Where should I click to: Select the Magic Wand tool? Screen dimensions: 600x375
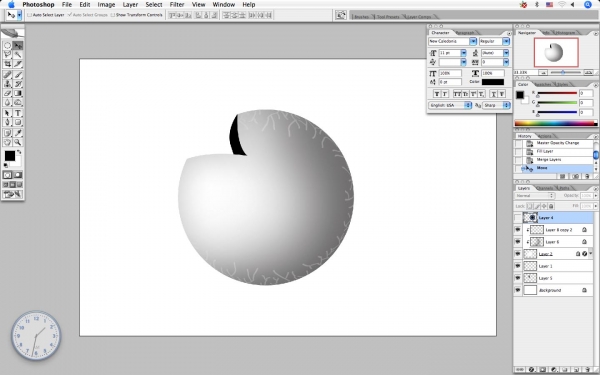[x=18, y=55]
